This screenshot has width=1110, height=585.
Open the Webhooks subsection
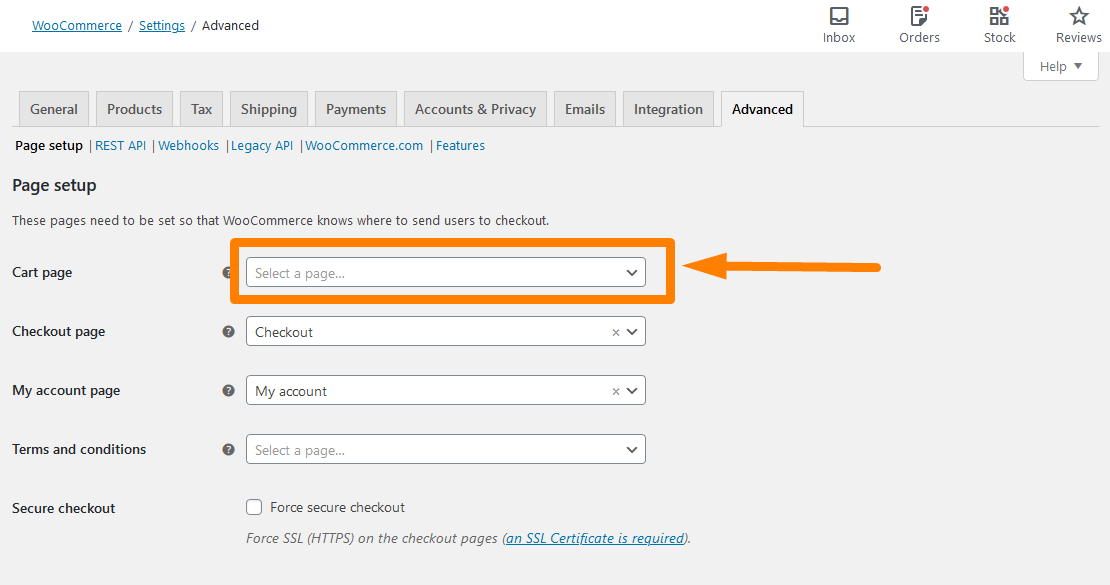188,145
